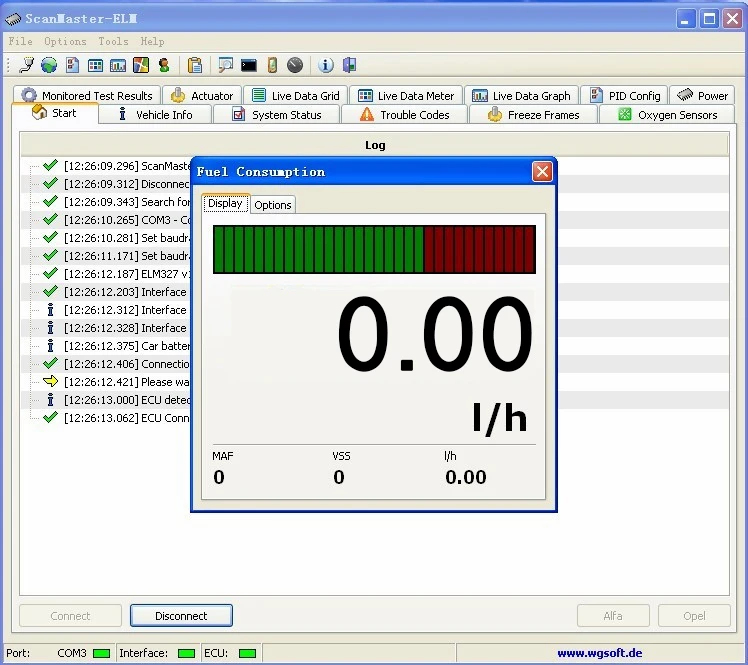Click the live data meter toolbar icon
748x665 pixels.
[x=95, y=65]
